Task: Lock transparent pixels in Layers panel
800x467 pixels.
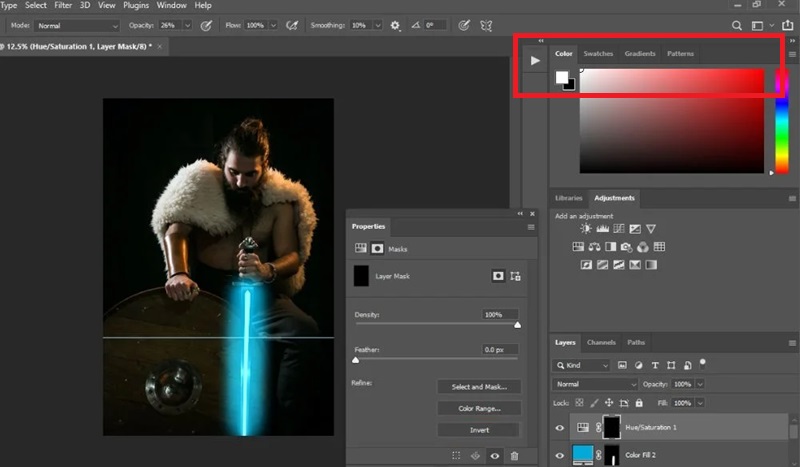Action: point(579,403)
